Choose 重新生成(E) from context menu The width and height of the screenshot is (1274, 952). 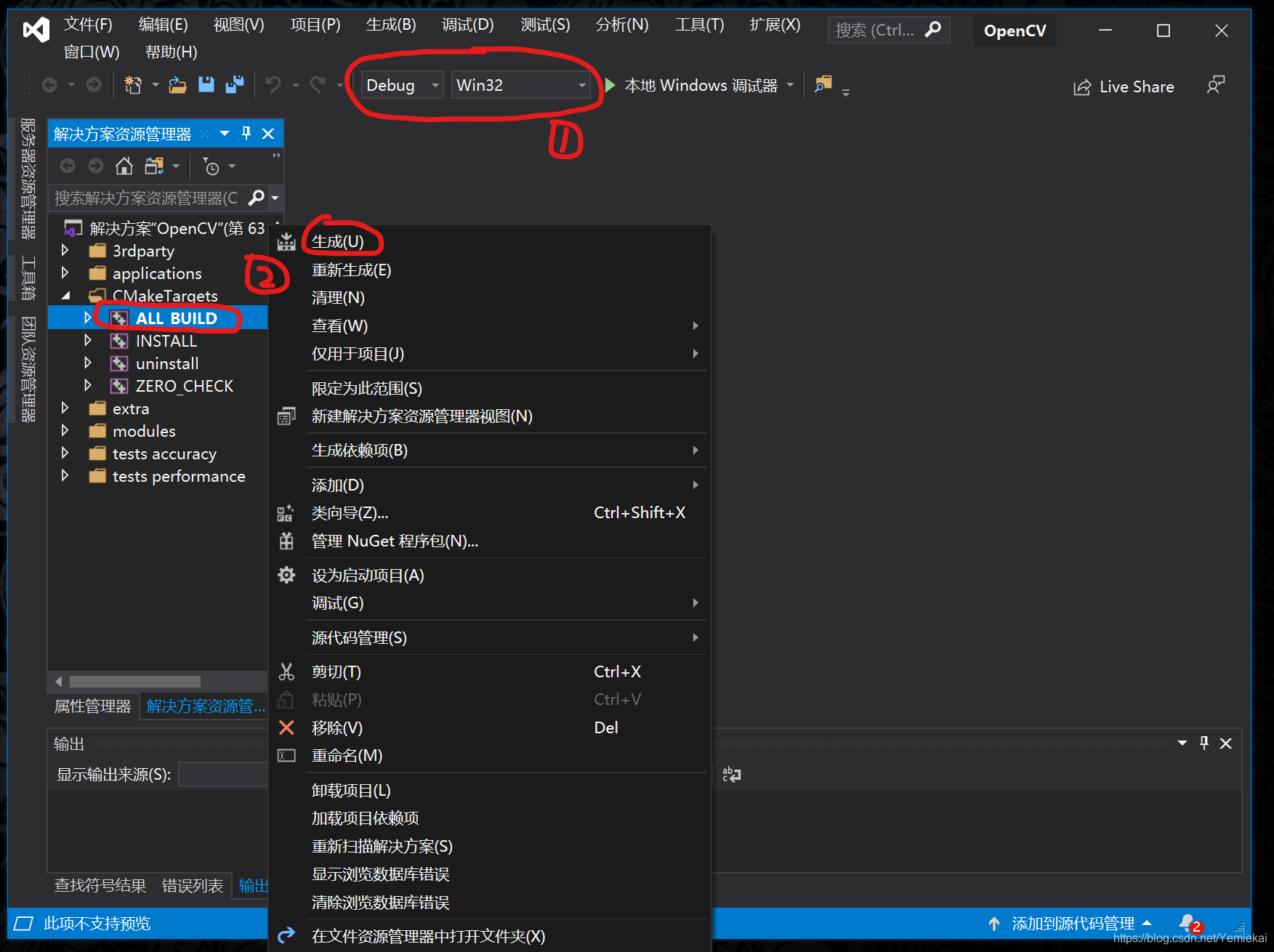point(491,270)
